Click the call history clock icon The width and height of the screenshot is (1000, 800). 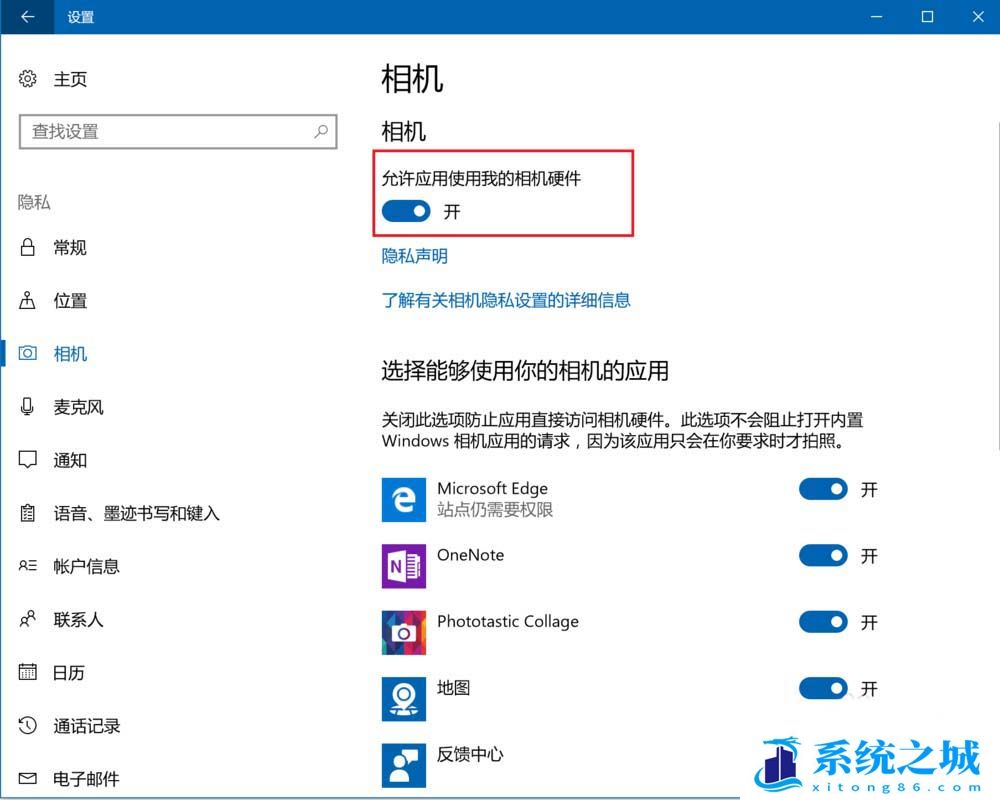tap(27, 725)
